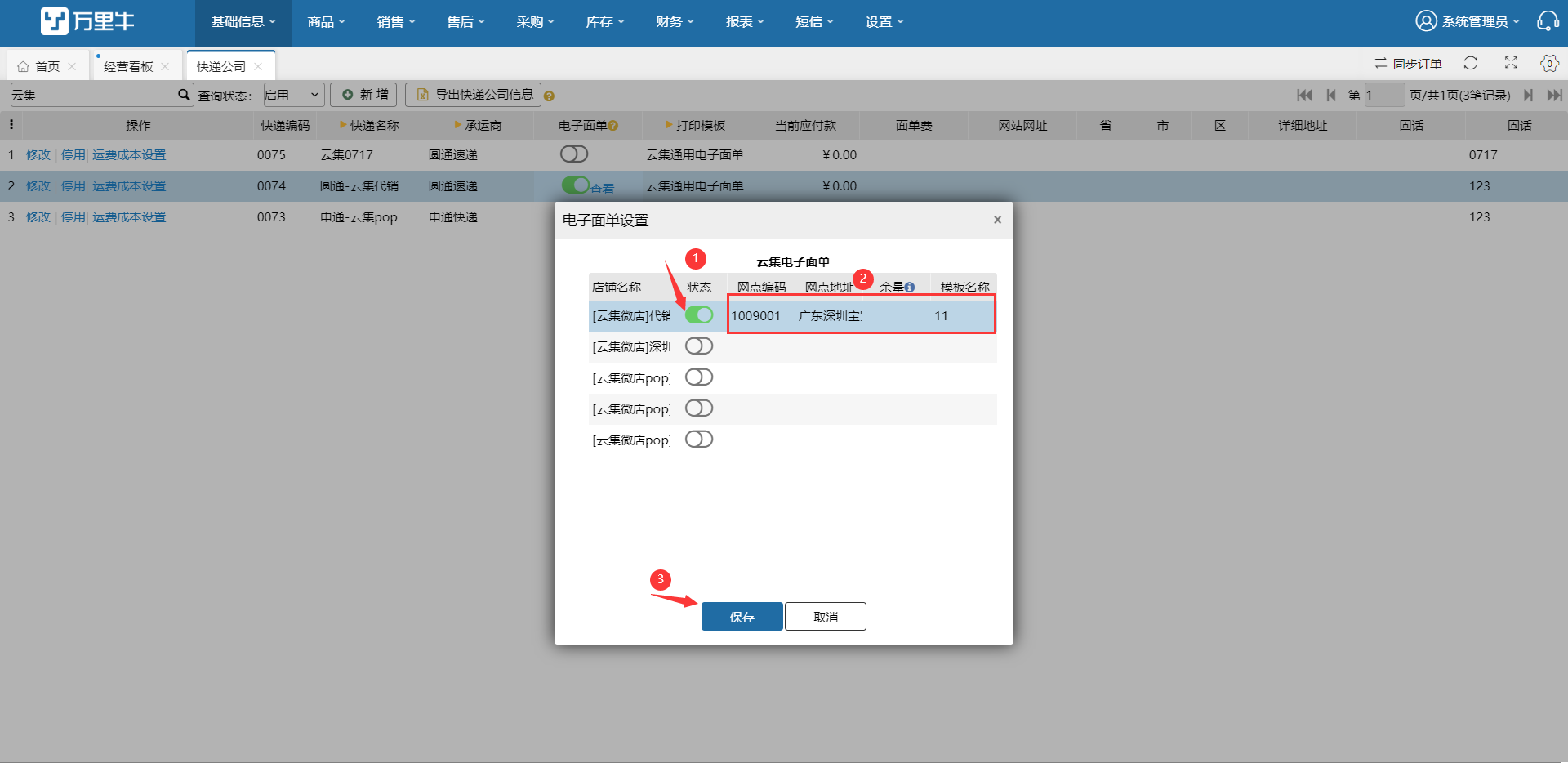Expand 财务 menu
Viewport: 1568px width, 763px height.
675,22
